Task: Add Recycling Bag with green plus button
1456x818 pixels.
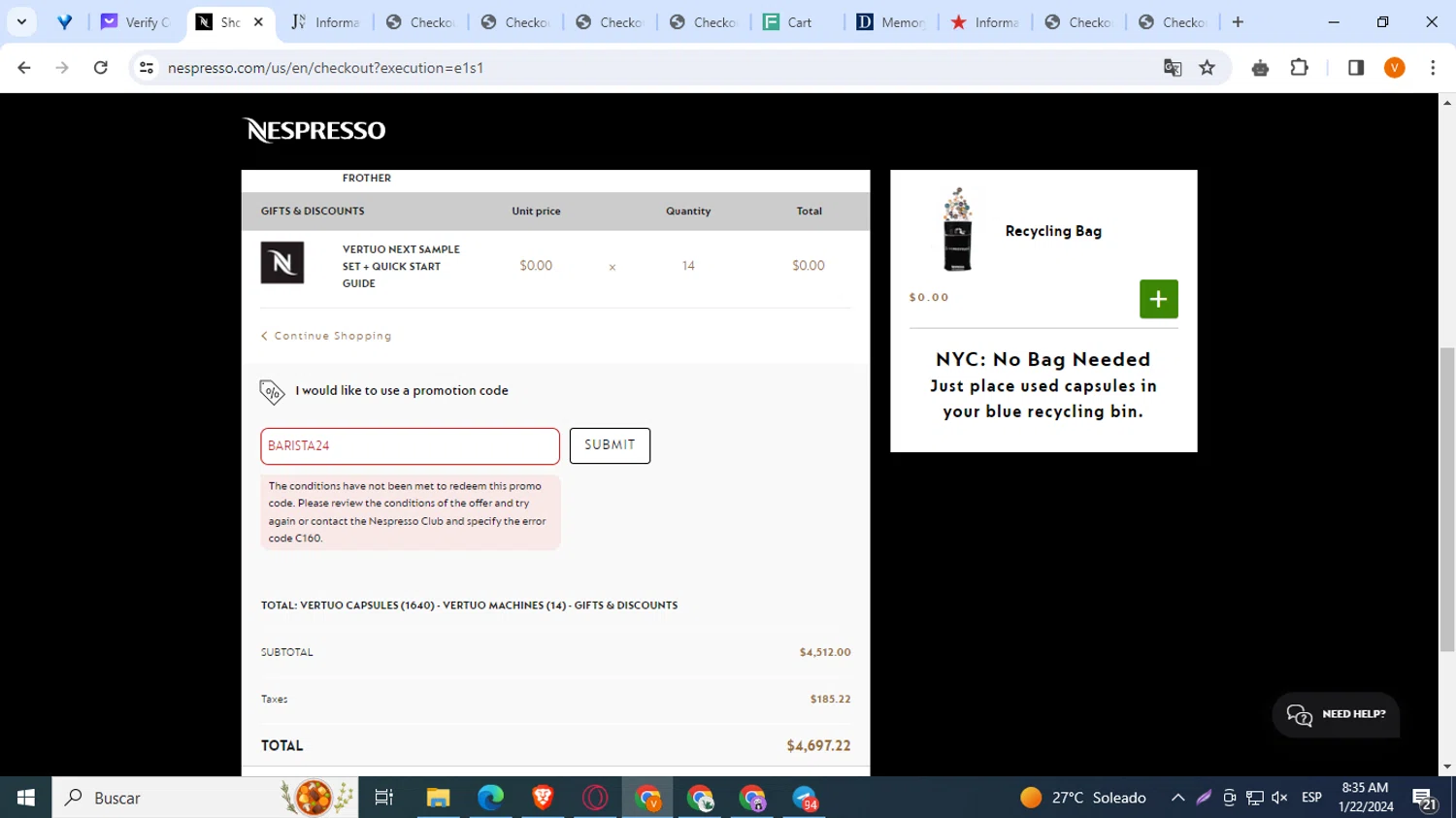Action: tap(1158, 299)
